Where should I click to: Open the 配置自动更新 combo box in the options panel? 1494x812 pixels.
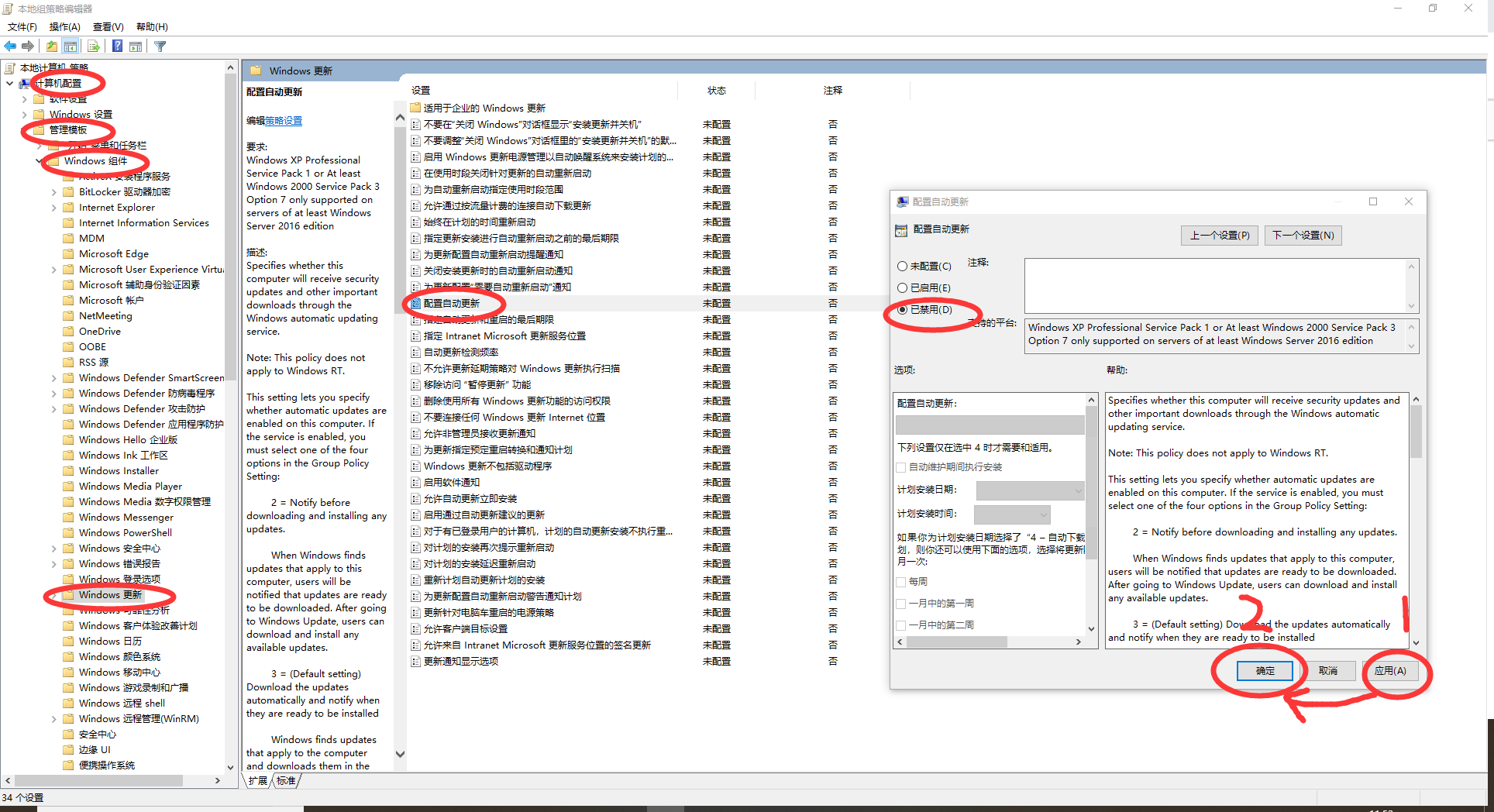click(x=990, y=425)
